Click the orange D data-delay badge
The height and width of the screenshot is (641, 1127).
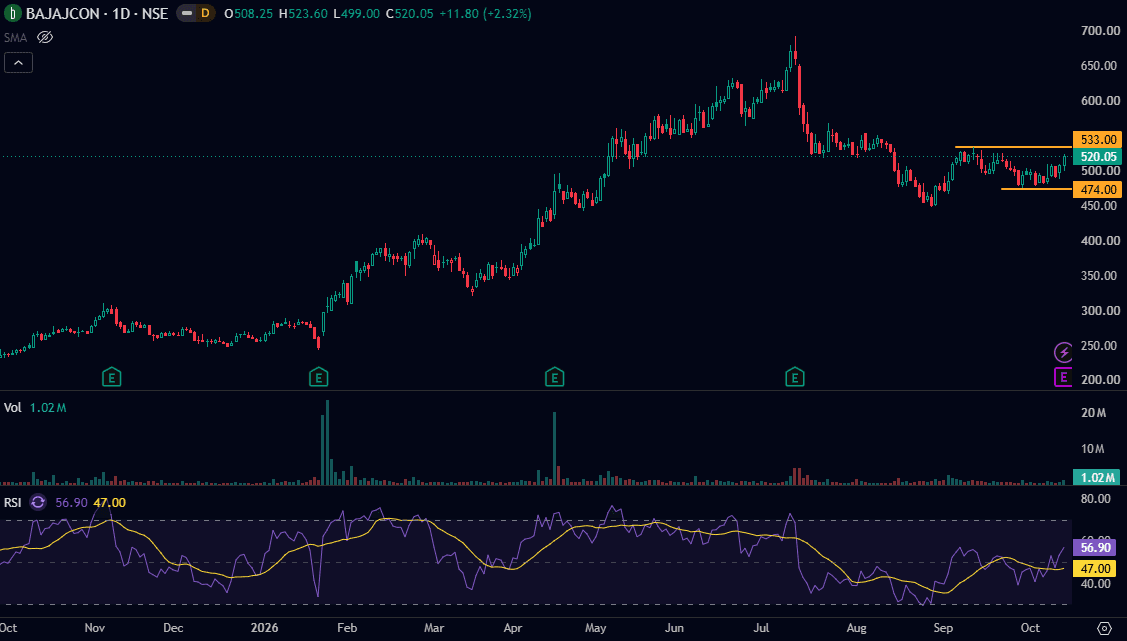pyautogui.click(x=206, y=13)
